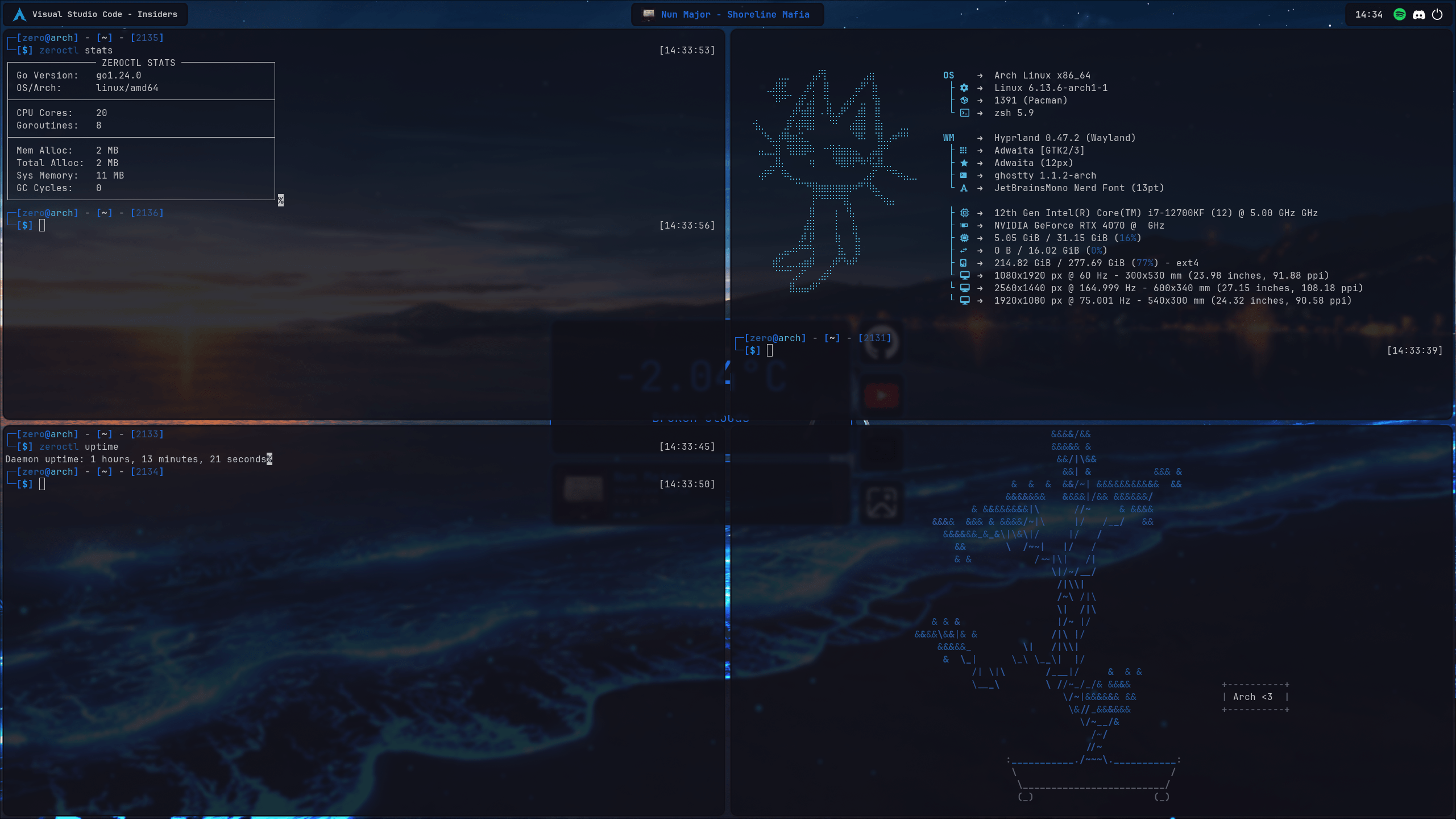The width and height of the screenshot is (1456, 820).
Task: Click the disk icon beside 214.82 GiB / 277.69 GiB
Action: pos(963,263)
